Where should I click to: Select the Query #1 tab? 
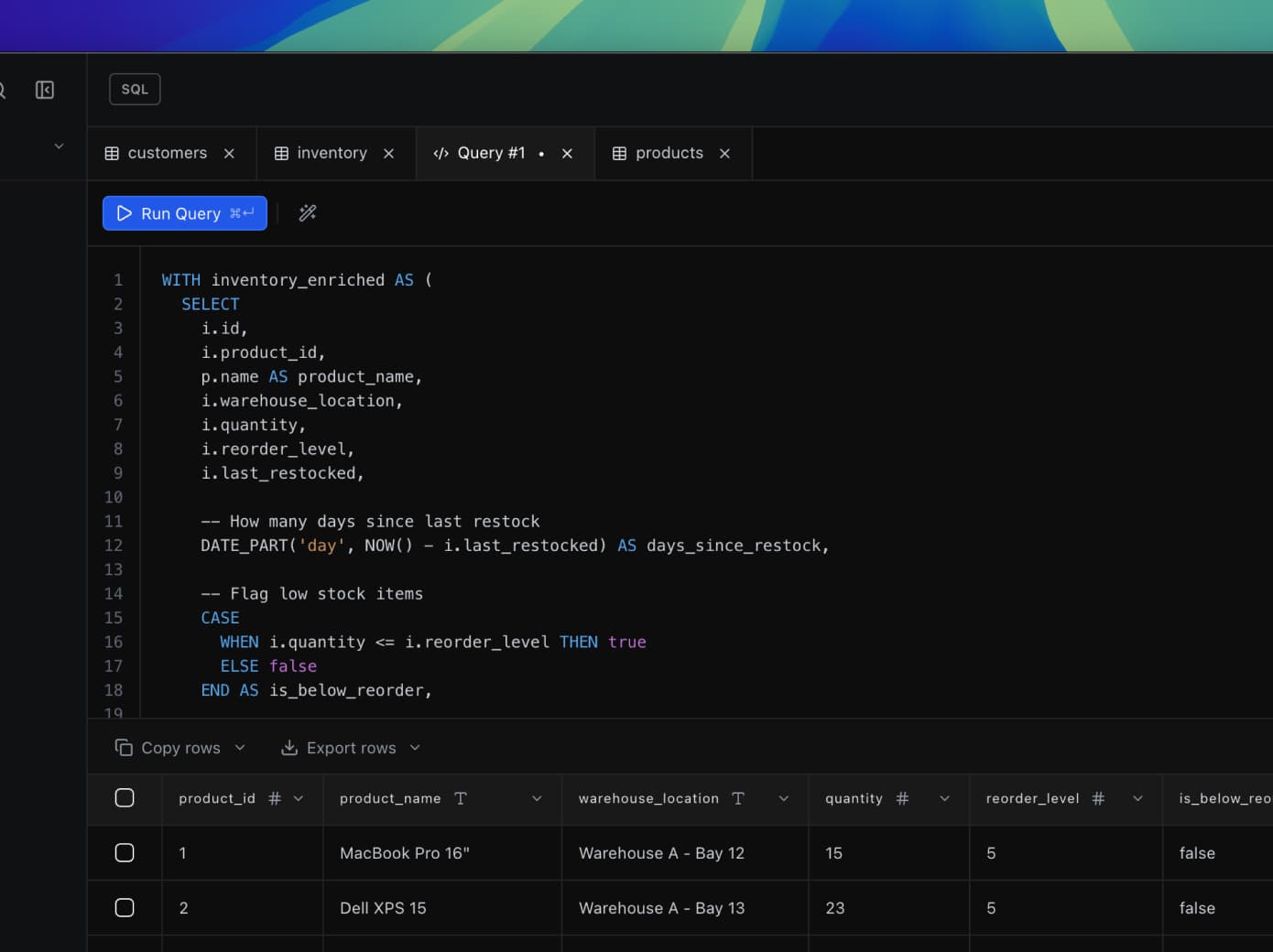pyautogui.click(x=492, y=153)
